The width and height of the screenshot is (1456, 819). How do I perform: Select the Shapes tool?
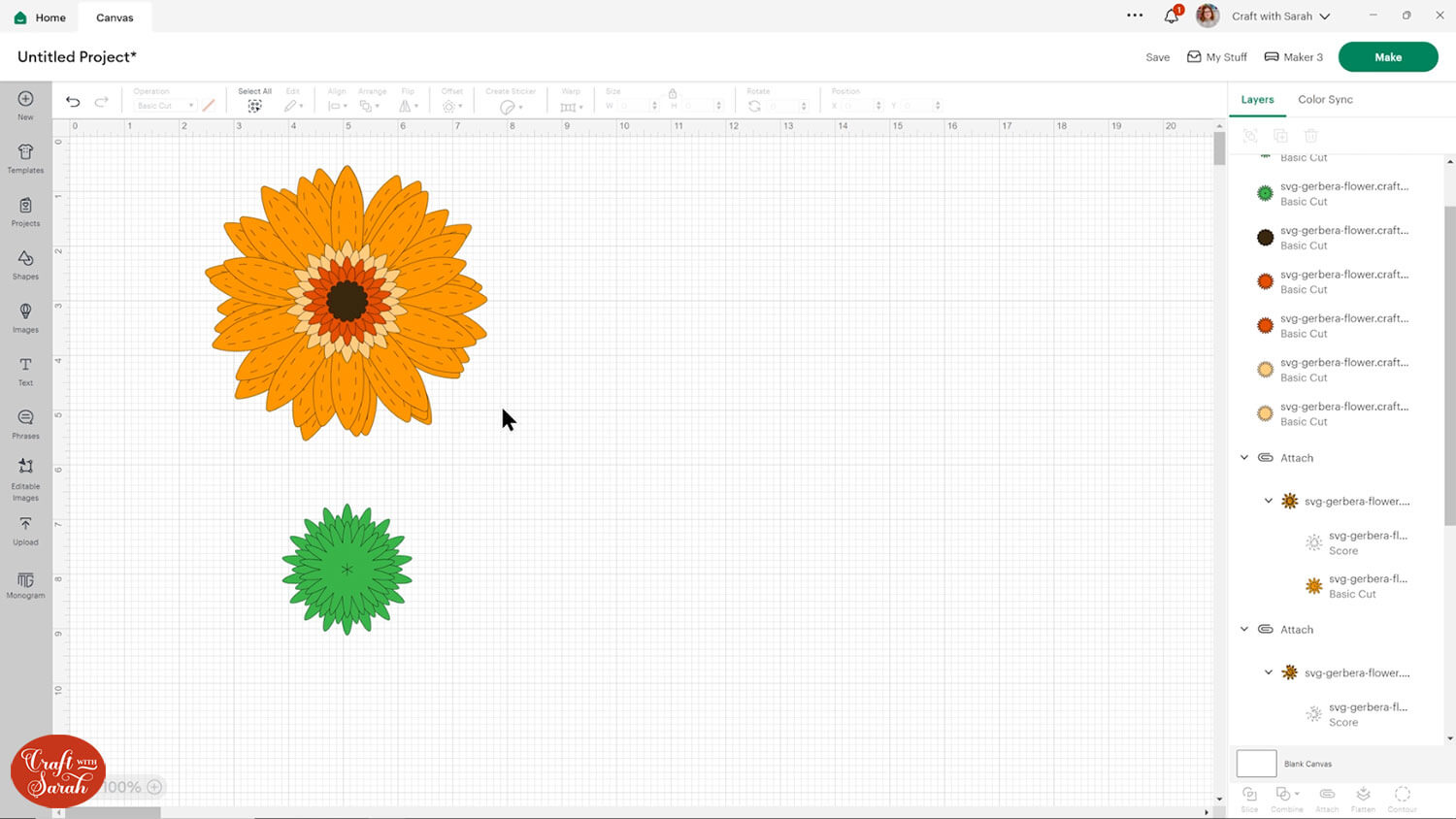point(25,263)
